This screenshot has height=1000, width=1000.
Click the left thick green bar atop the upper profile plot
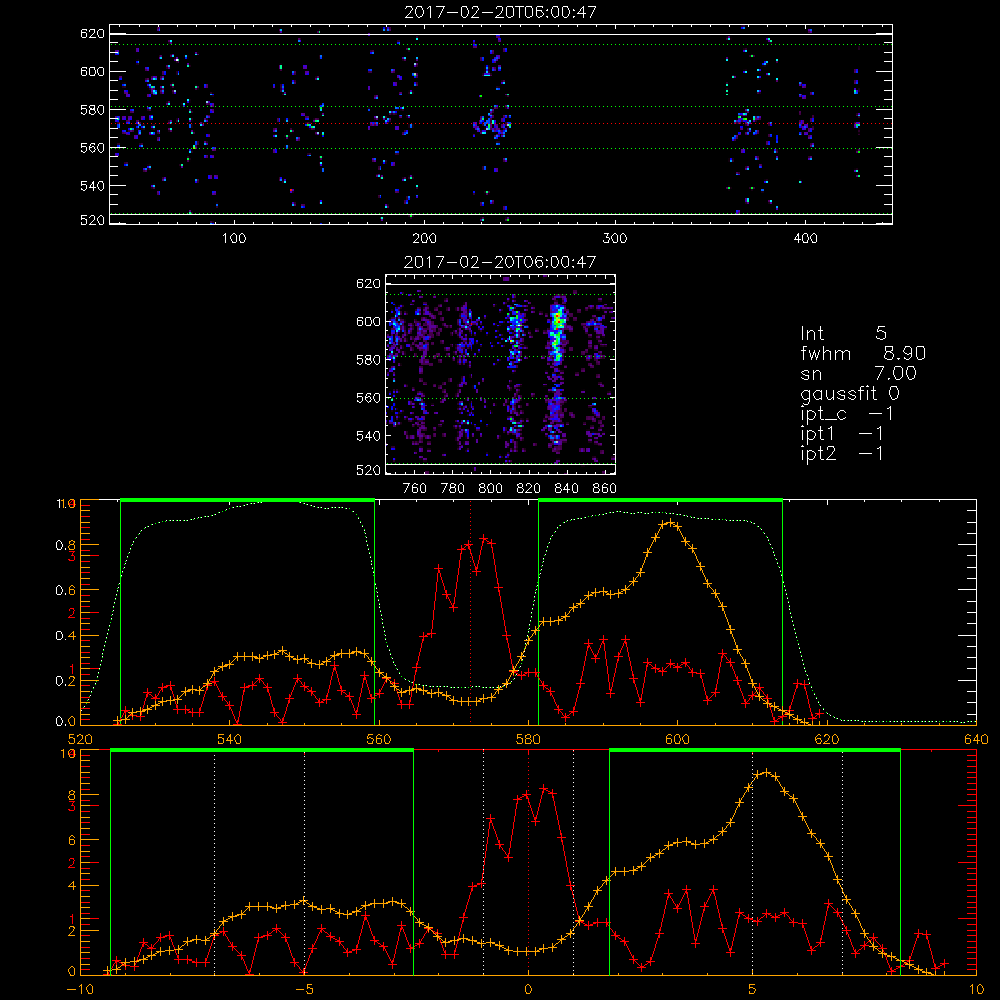click(x=247, y=500)
